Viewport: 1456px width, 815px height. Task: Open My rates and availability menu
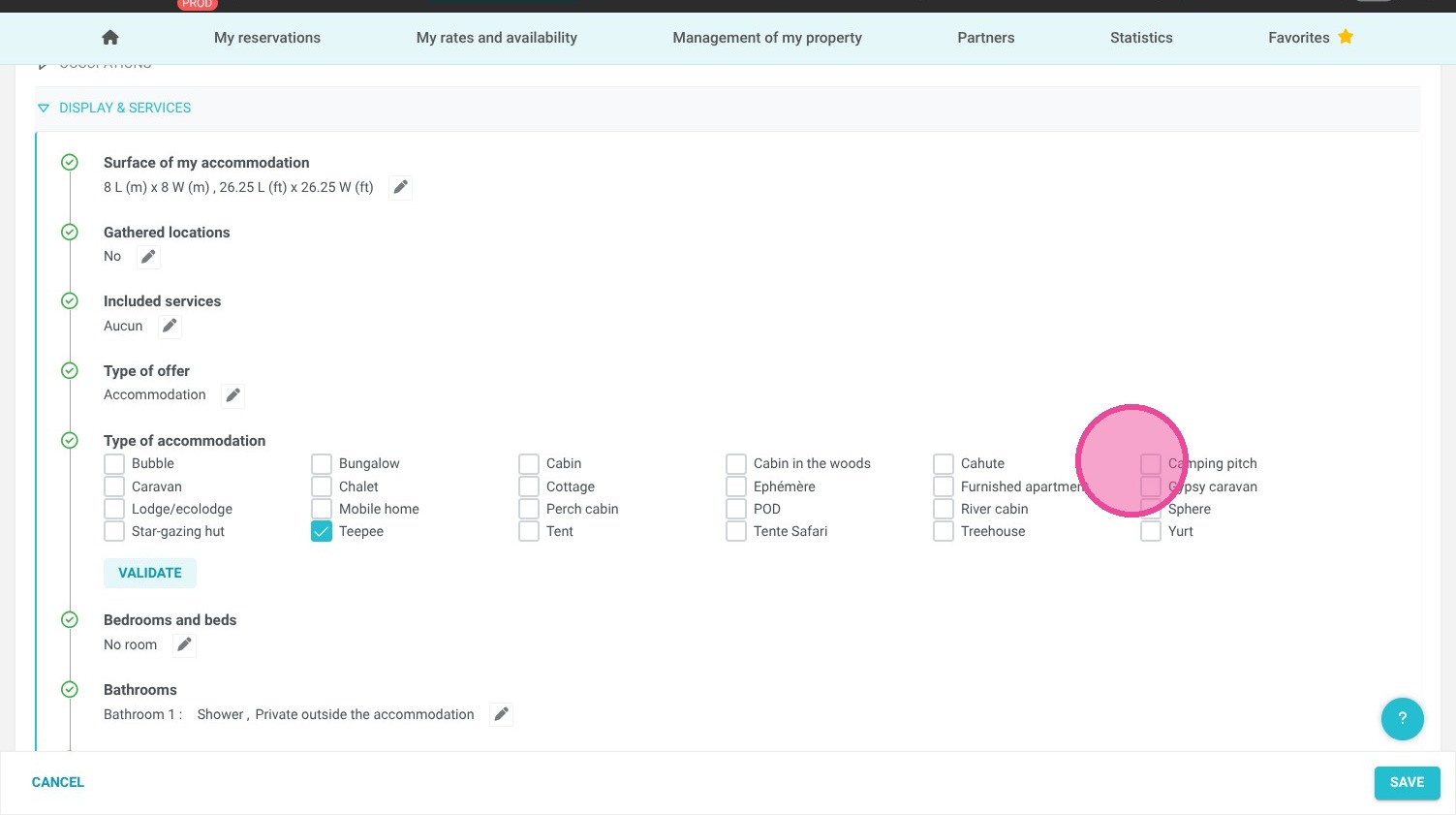(497, 38)
